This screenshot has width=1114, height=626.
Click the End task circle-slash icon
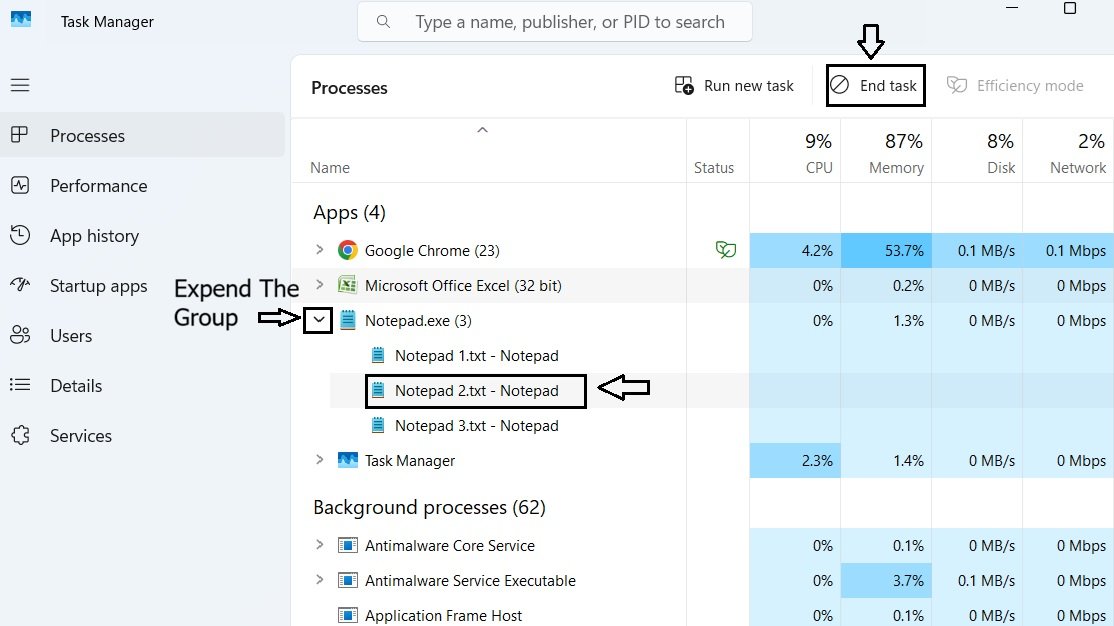click(840, 85)
